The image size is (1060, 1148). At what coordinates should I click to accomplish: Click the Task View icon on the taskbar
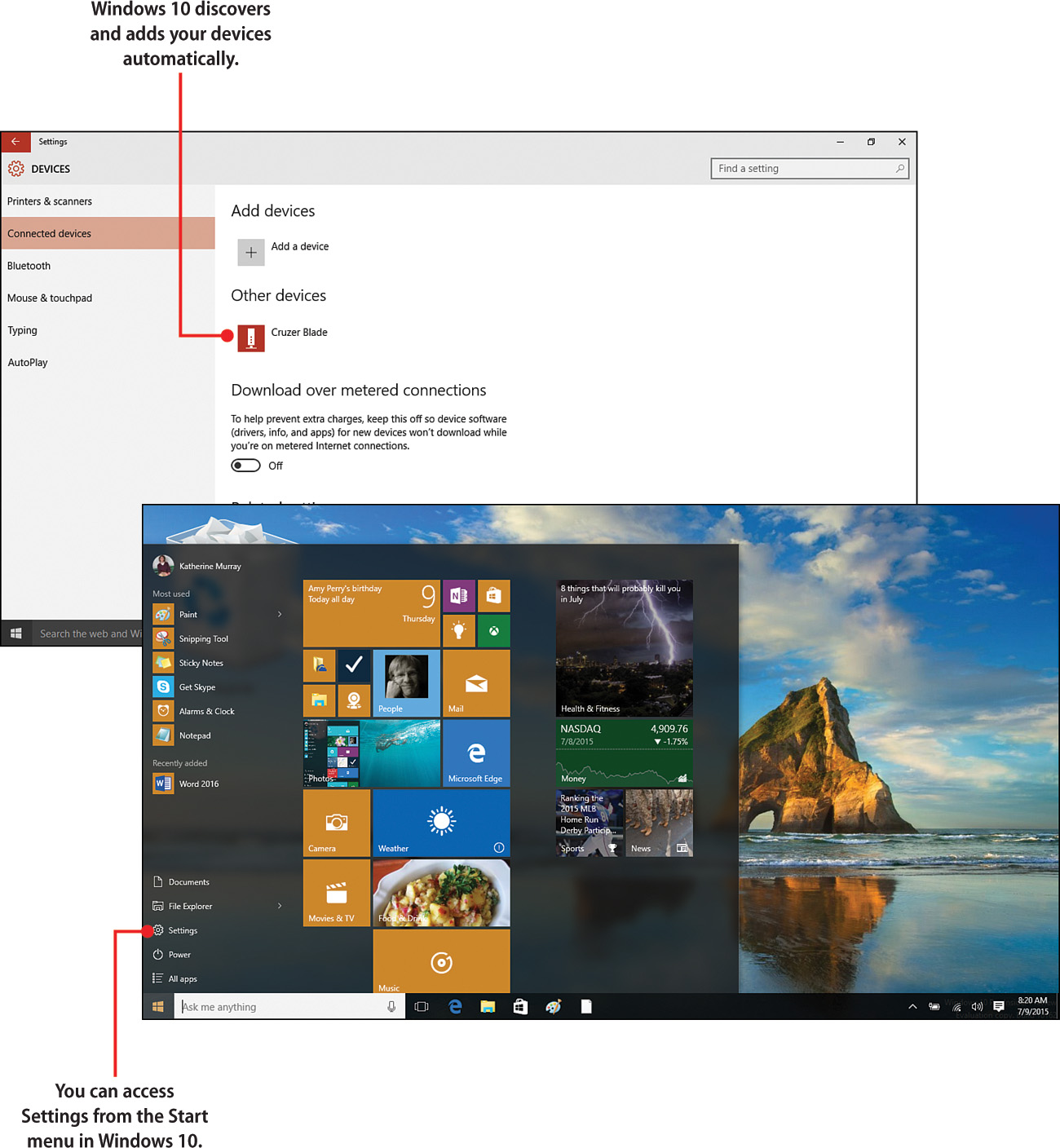click(422, 1007)
